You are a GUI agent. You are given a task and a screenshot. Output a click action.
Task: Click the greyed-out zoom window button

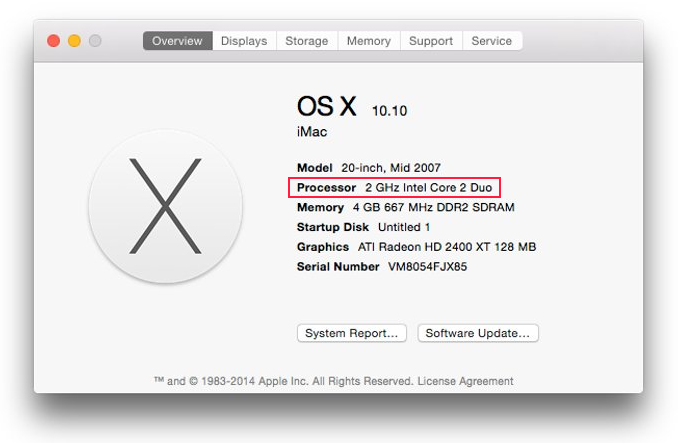click(95, 41)
